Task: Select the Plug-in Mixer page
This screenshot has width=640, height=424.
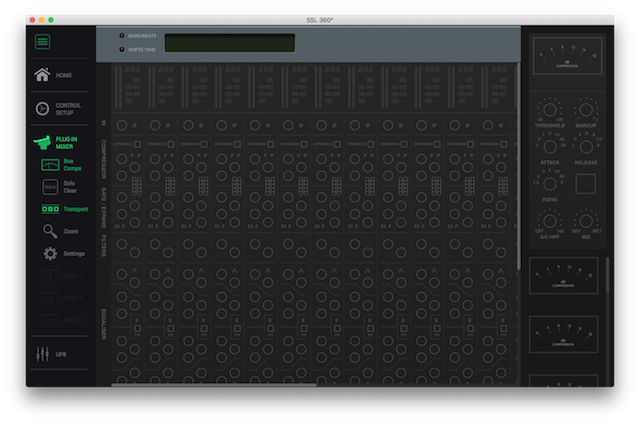Action: pos(56,143)
